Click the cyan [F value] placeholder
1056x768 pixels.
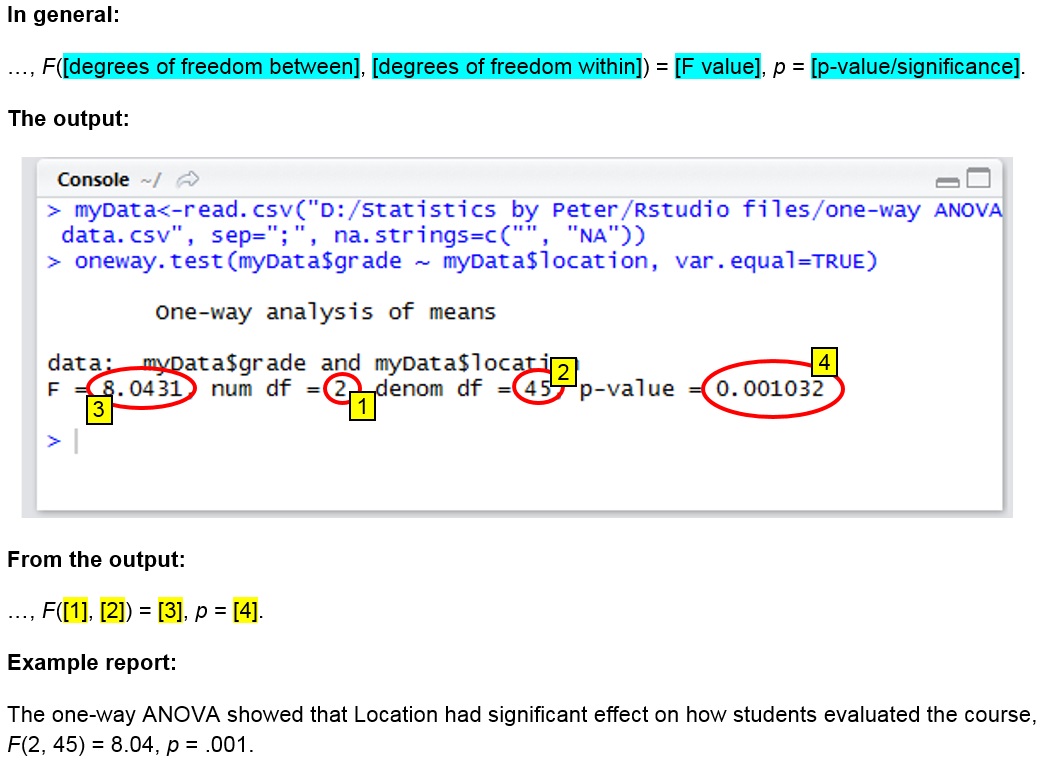[718, 67]
